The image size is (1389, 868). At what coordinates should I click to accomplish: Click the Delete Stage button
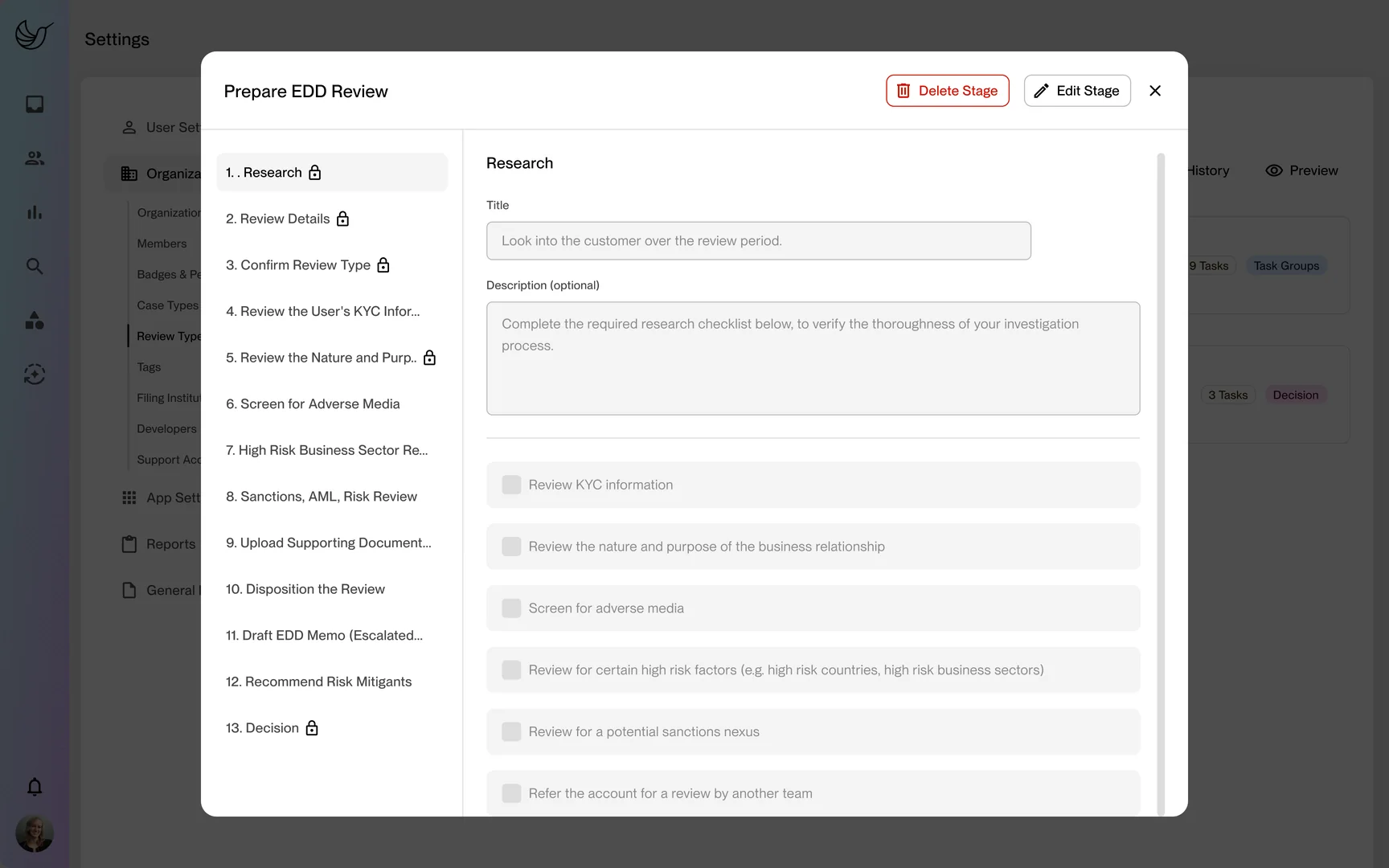tap(948, 91)
